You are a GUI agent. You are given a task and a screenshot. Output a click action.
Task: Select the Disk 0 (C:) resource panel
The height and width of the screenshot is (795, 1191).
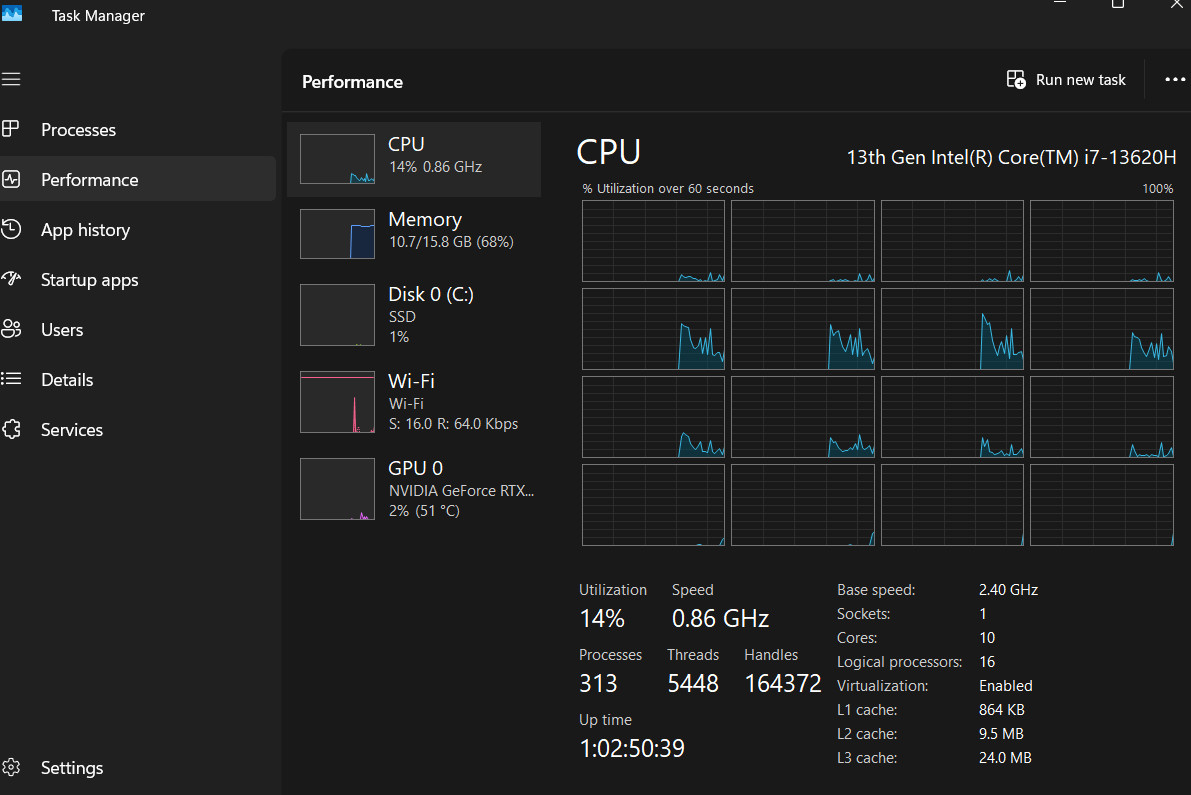pos(413,315)
